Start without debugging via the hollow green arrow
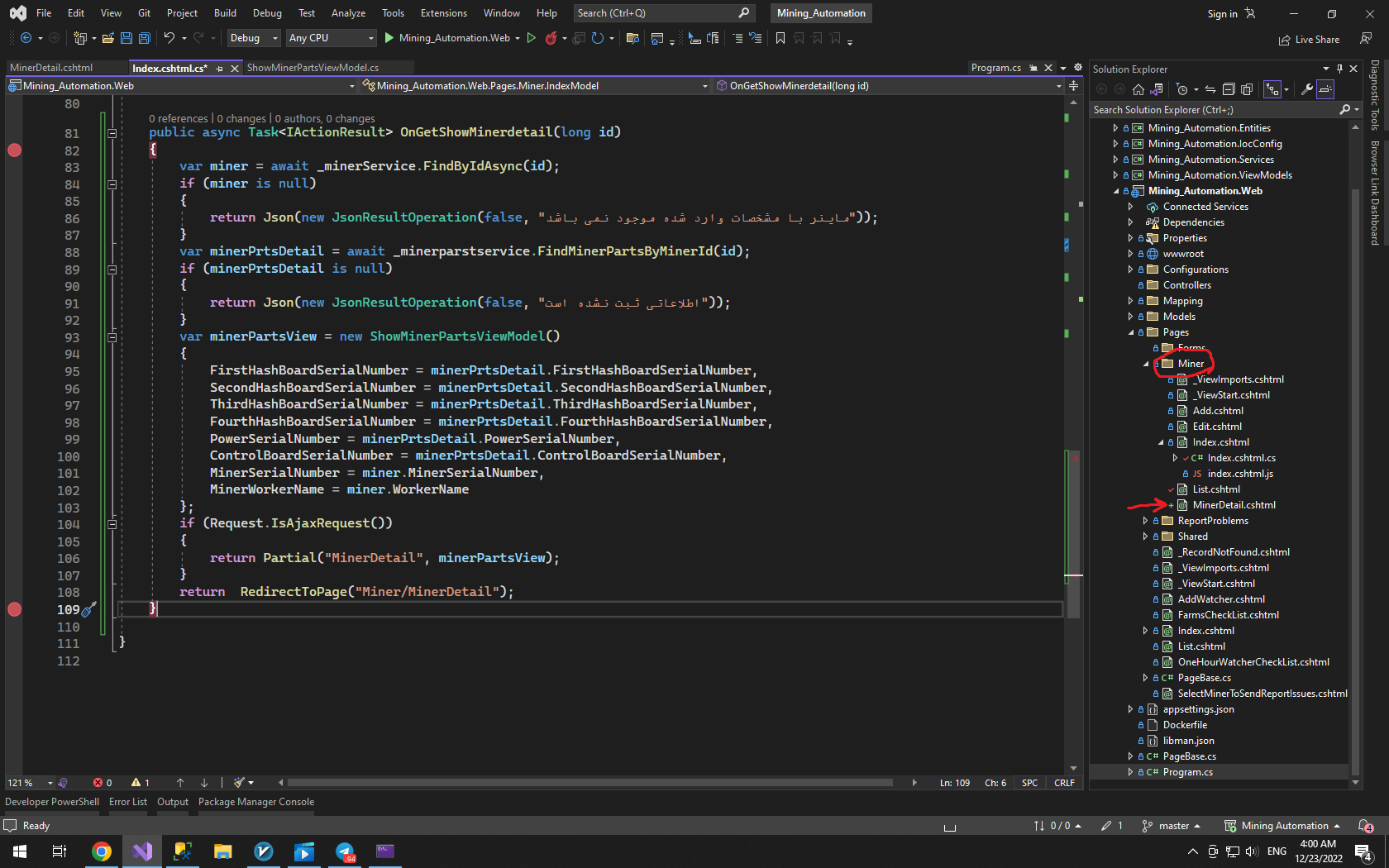Viewport: 1389px width, 868px height. 532,38
